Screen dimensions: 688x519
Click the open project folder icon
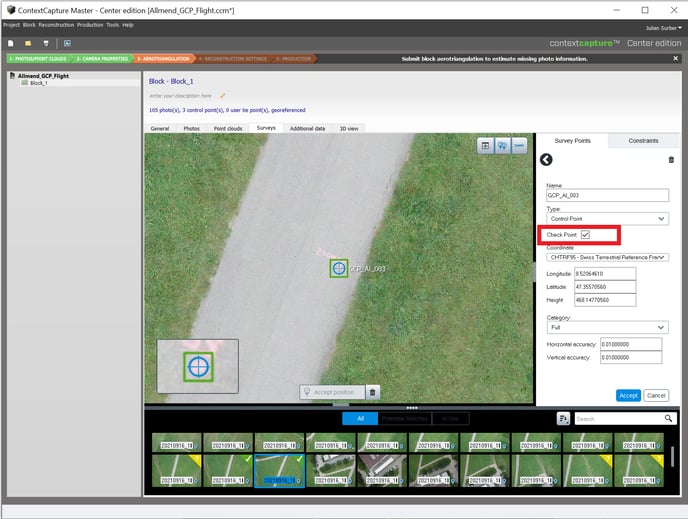click(29, 44)
